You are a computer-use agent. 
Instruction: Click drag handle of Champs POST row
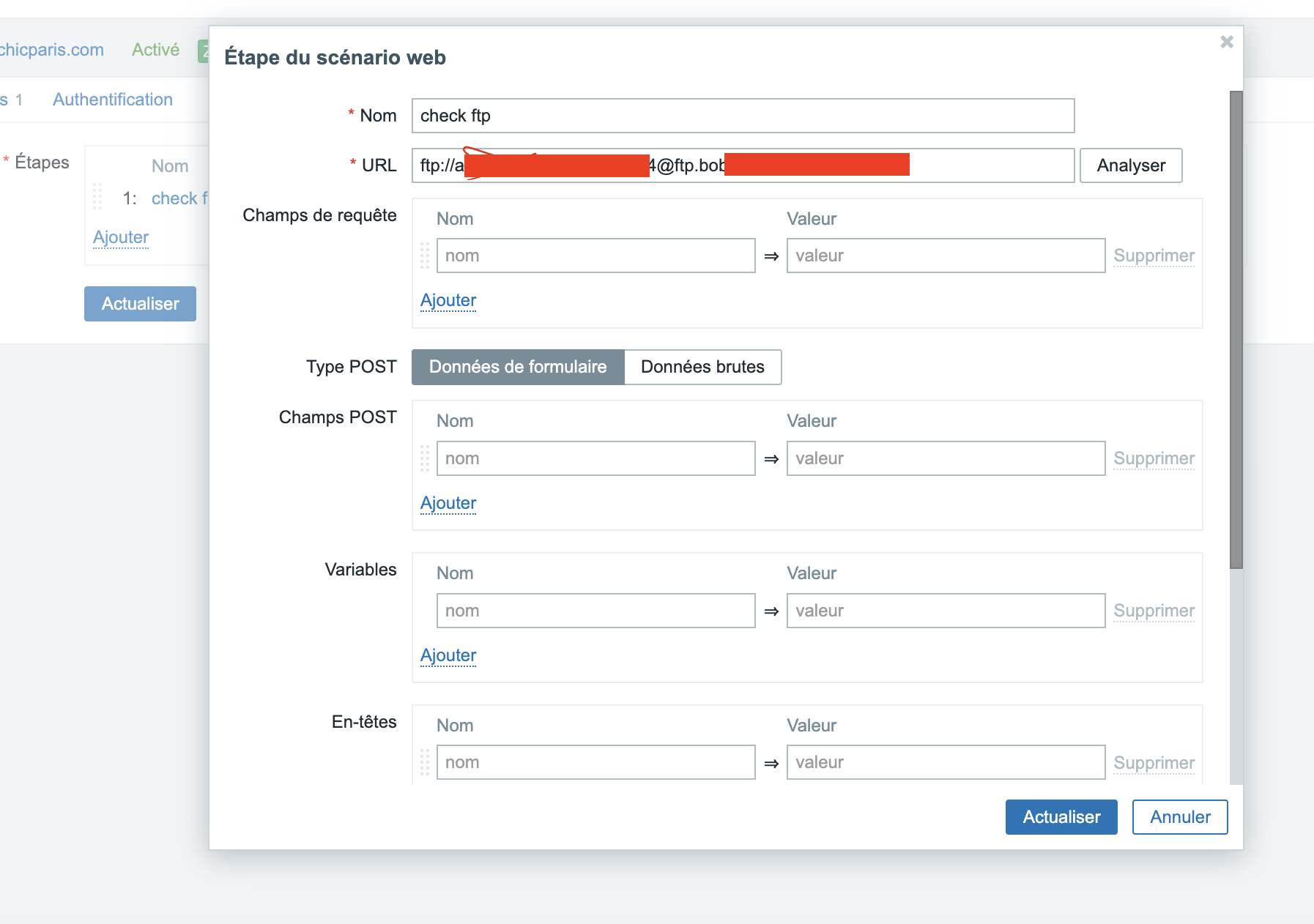pos(425,458)
